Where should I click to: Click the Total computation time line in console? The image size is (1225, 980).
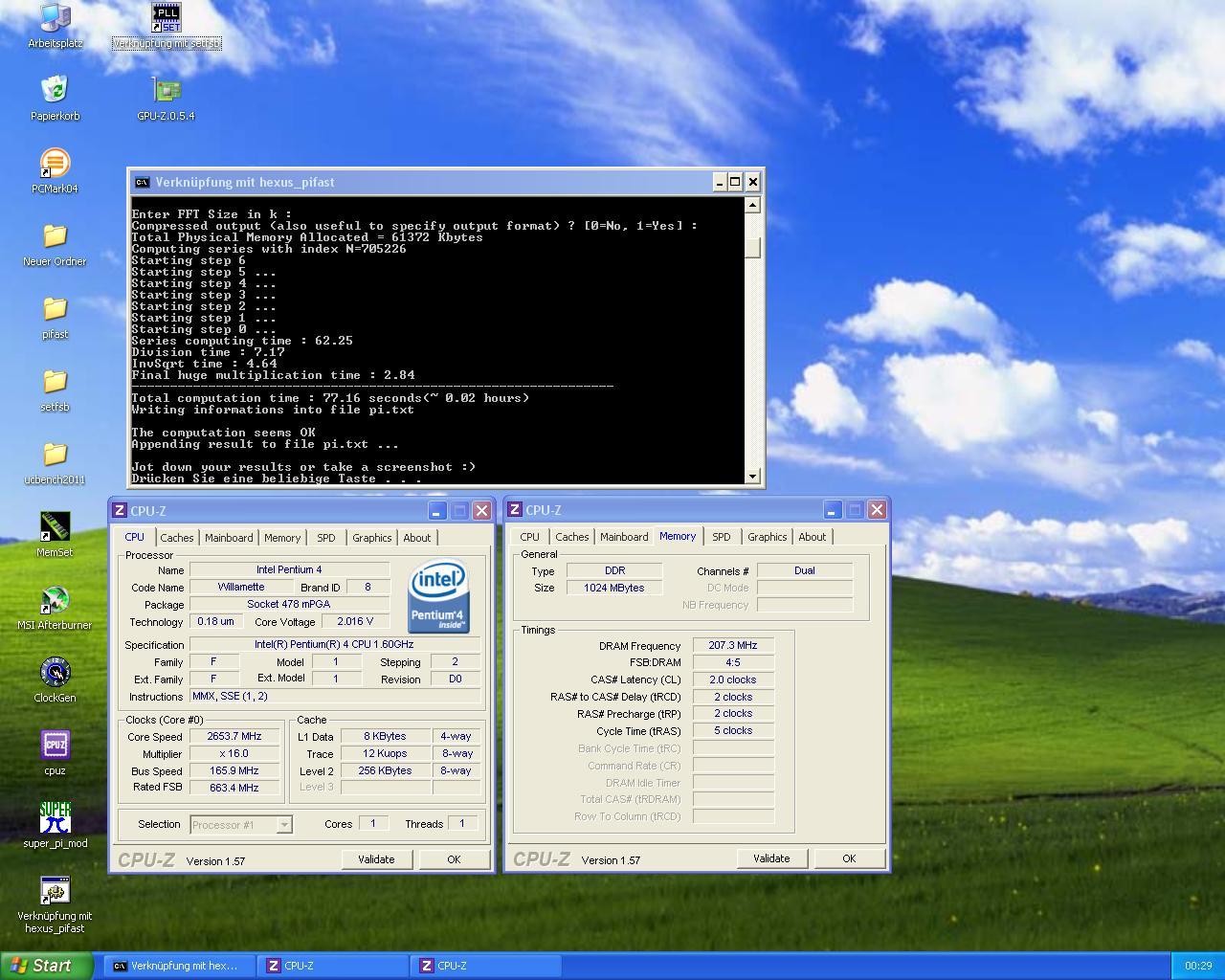[x=330, y=398]
